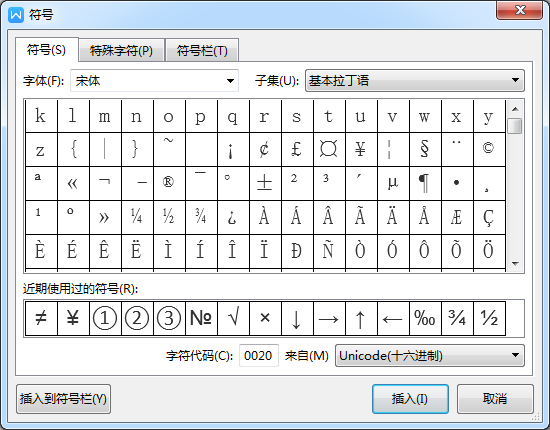Switch to the 符号(S) tab
Viewport: 550px width, 430px height.
[x=47, y=50]
